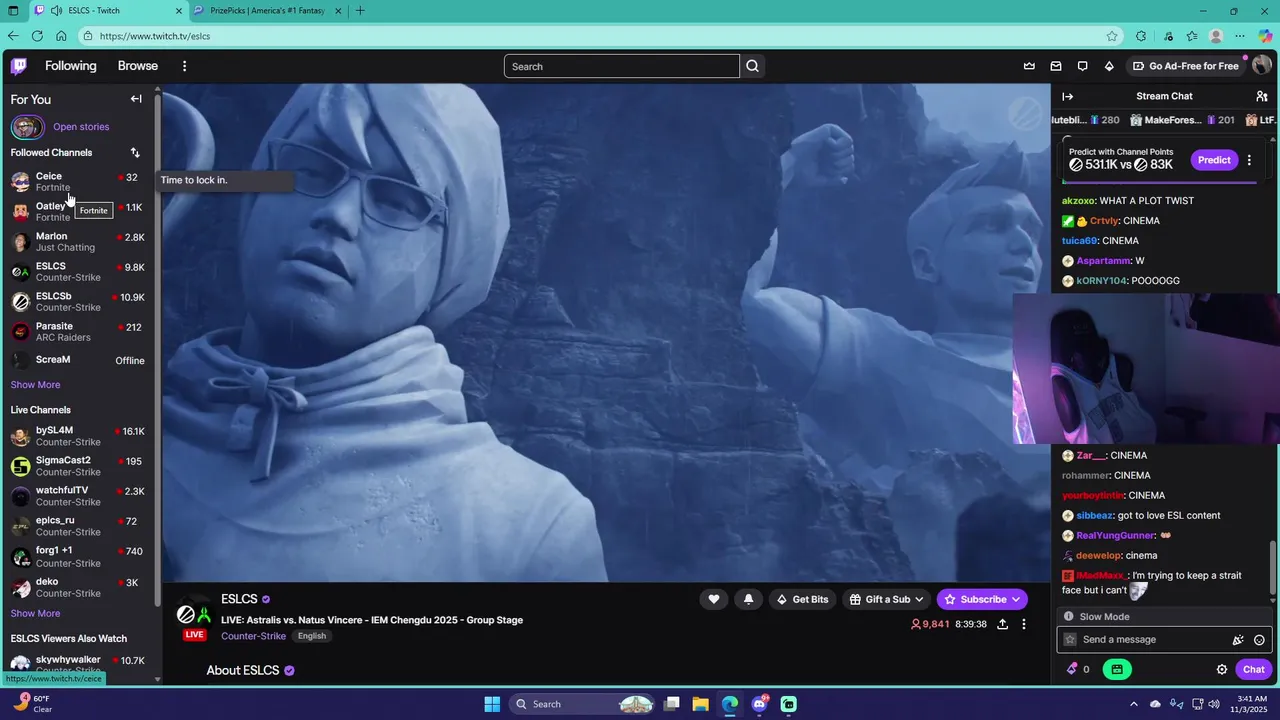Open chat emote picker
The image size is (1280, 720).
(1259, 640)
